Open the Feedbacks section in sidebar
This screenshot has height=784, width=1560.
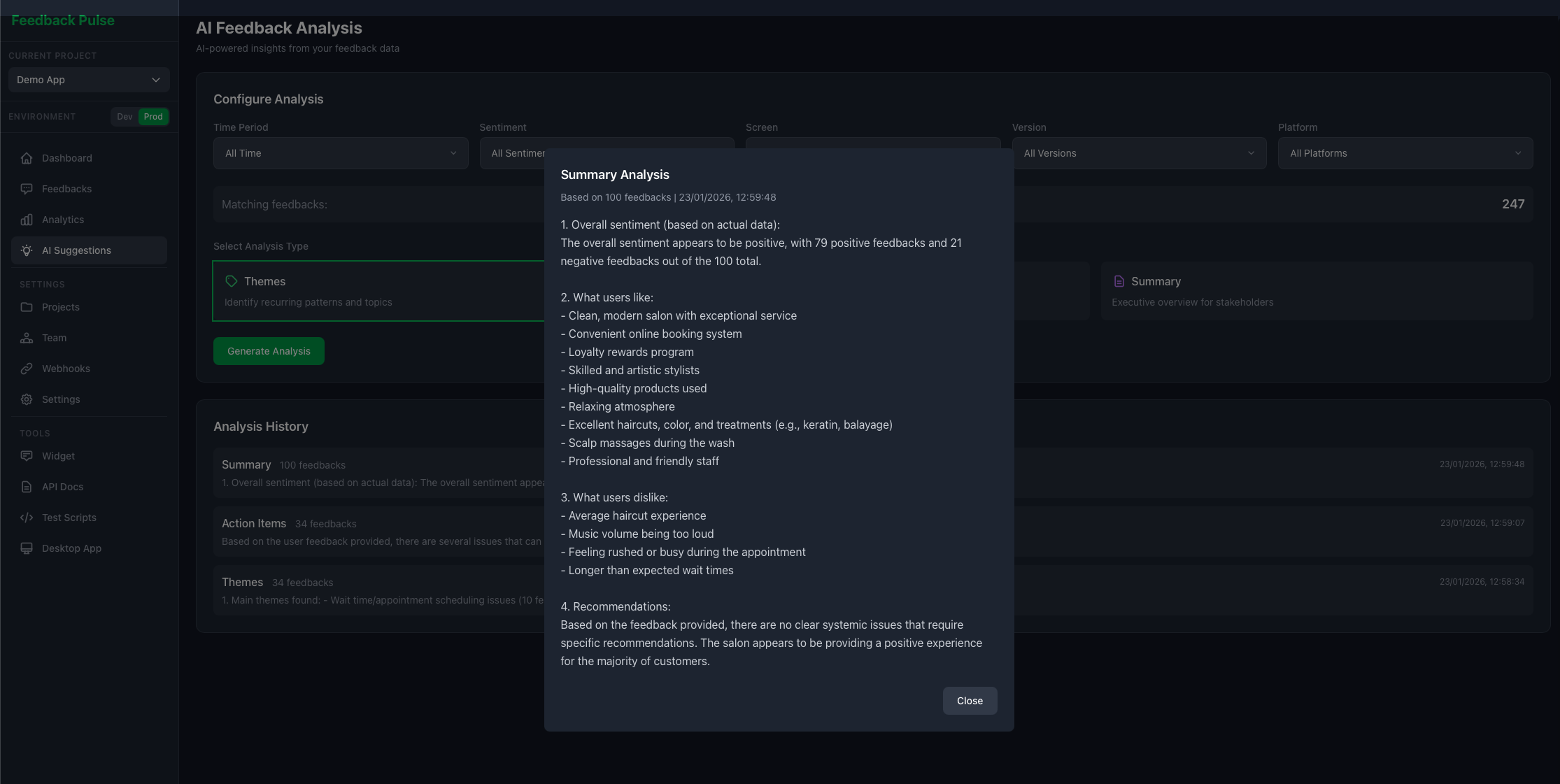(66, 189)
